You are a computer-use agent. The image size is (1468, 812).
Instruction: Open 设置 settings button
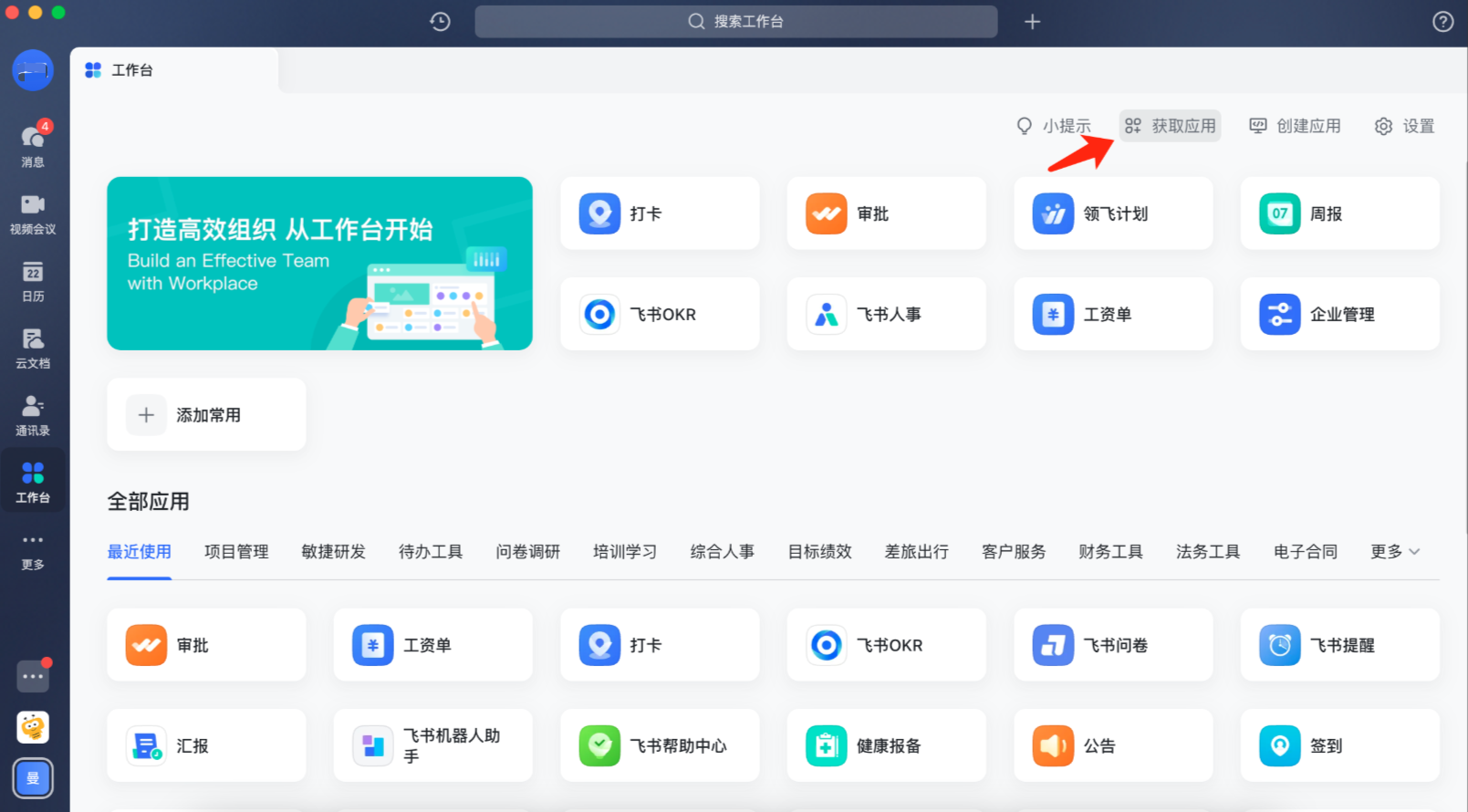1404,126
